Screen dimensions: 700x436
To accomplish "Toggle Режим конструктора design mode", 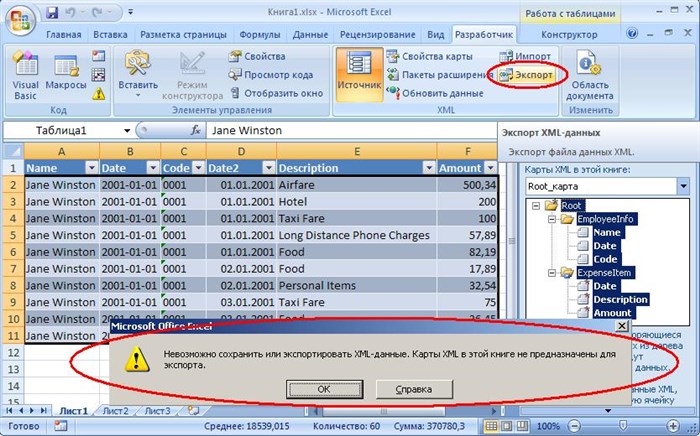I will (x=192, y=76).
